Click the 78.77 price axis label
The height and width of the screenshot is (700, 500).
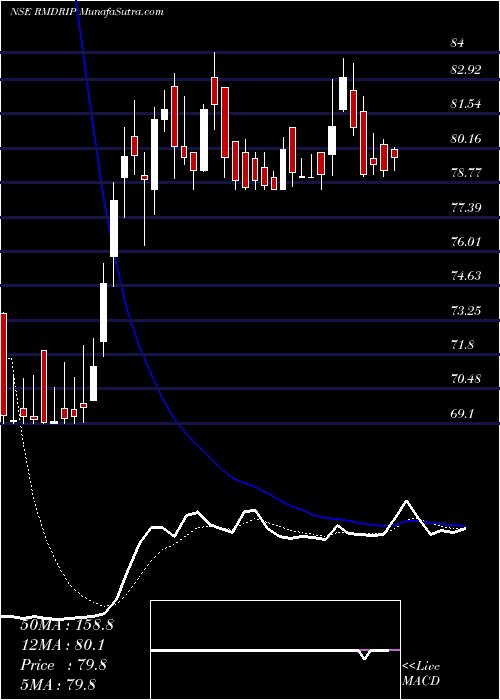[467, 173]
